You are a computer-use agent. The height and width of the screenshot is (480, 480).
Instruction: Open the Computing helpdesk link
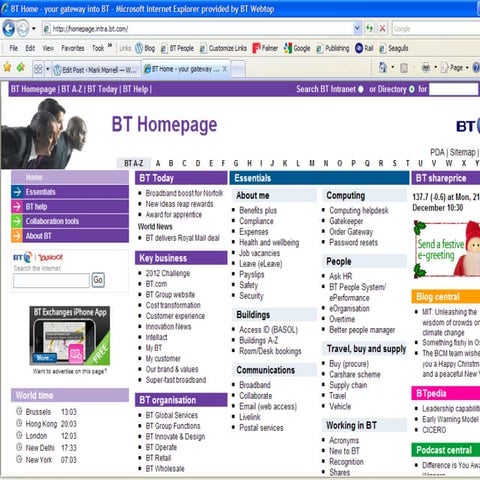pyautogui.click(x=359, y=210)
